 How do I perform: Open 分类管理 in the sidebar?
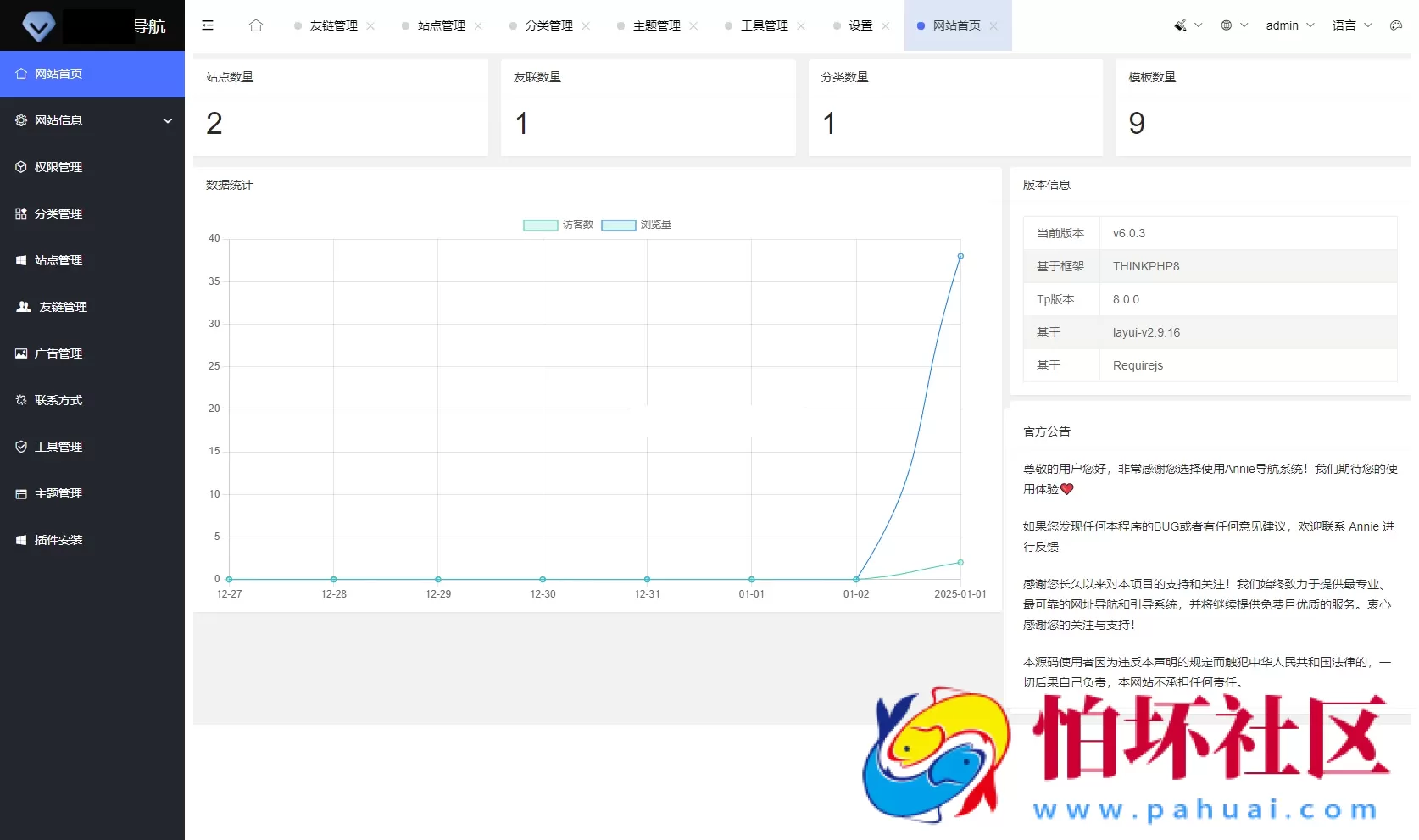58,214
